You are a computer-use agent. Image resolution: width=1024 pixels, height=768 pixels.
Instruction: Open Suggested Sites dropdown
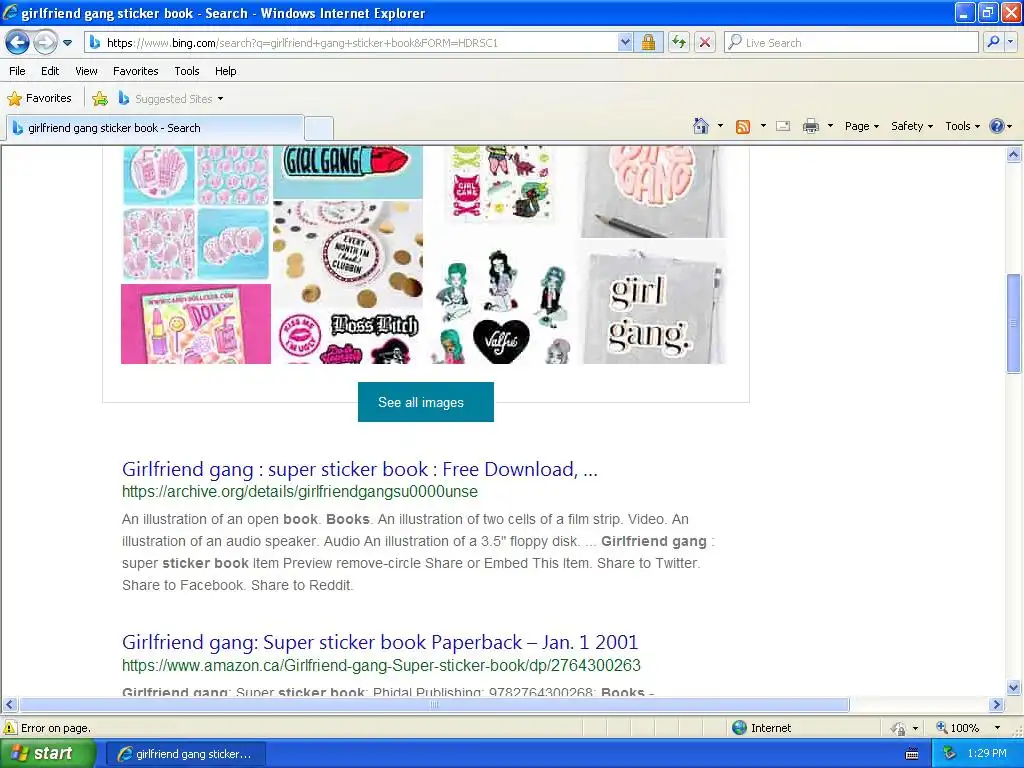pos(171,99)
